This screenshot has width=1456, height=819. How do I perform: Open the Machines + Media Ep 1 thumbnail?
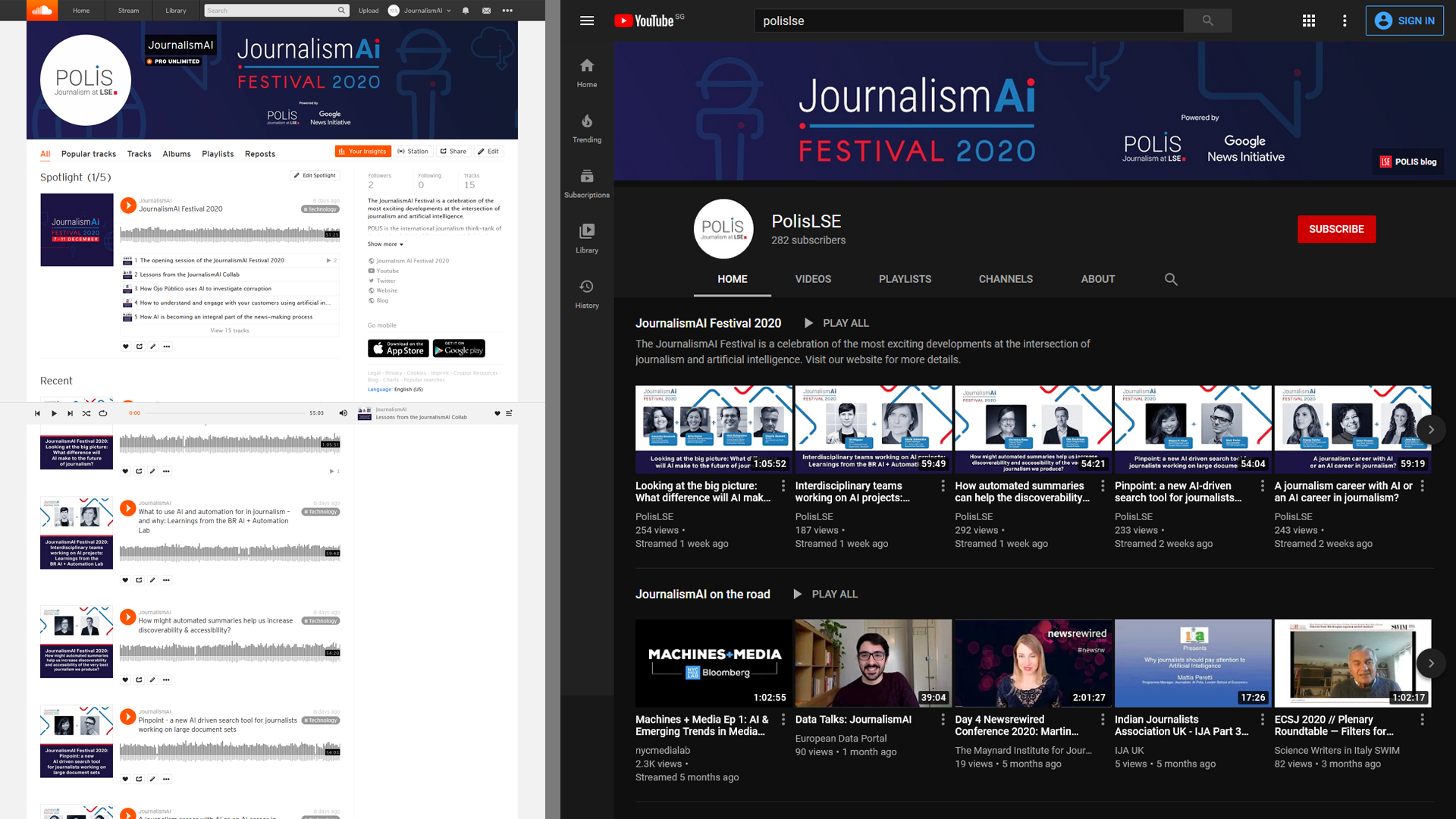pos(714,664)
